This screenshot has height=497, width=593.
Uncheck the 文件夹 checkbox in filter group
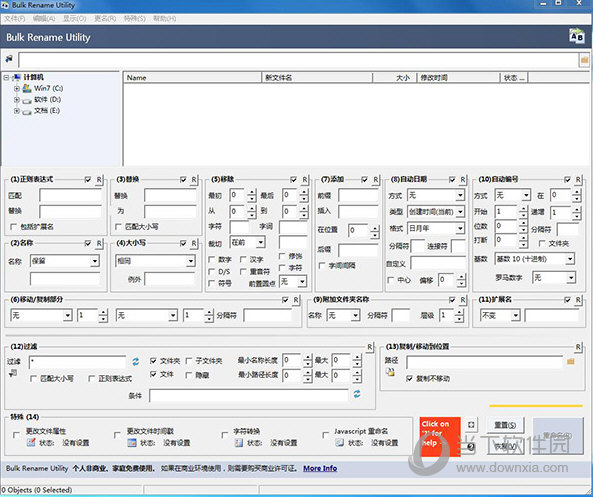click(153, 361)
